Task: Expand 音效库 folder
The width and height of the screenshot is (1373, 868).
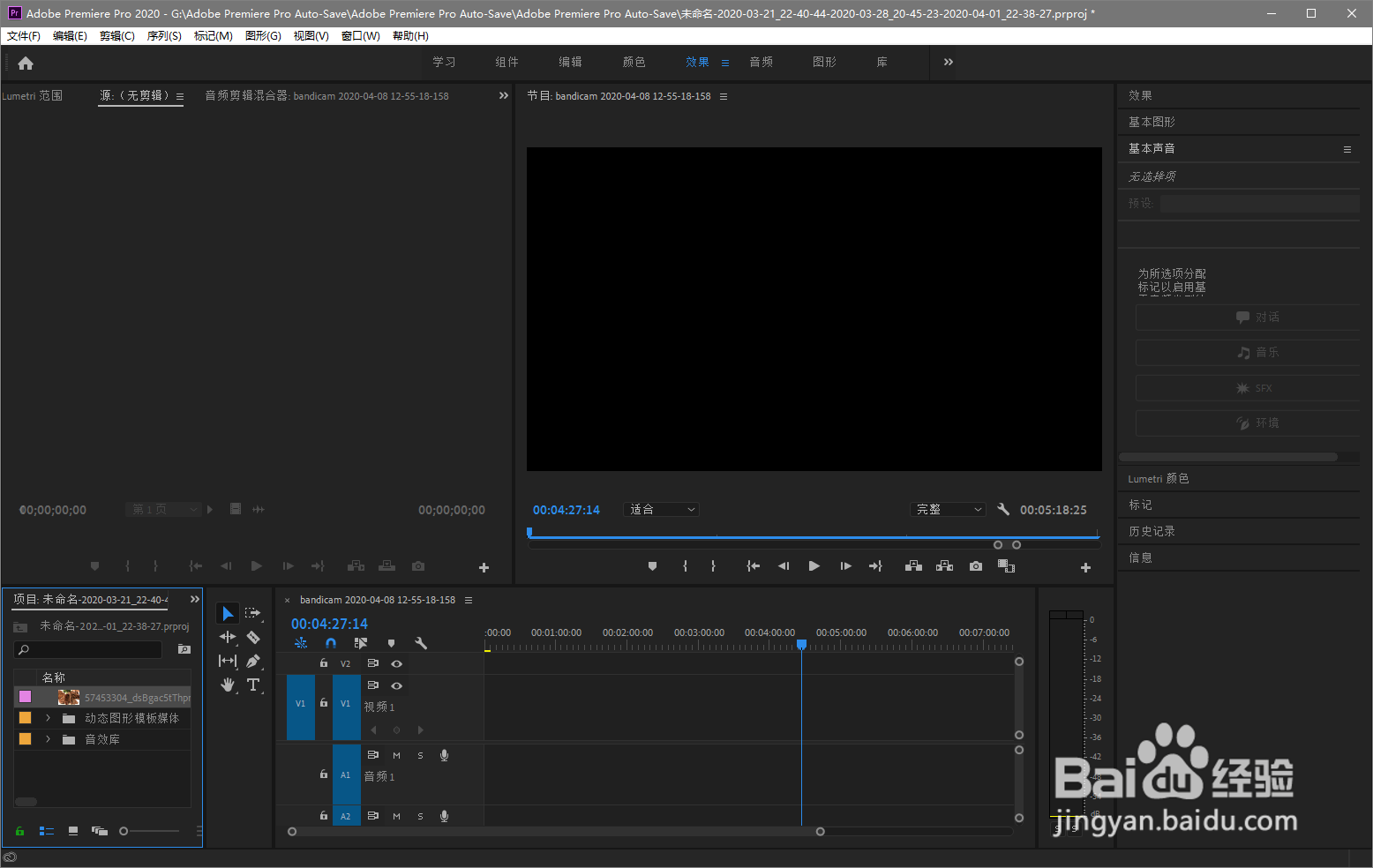Action: click(48, 739)
